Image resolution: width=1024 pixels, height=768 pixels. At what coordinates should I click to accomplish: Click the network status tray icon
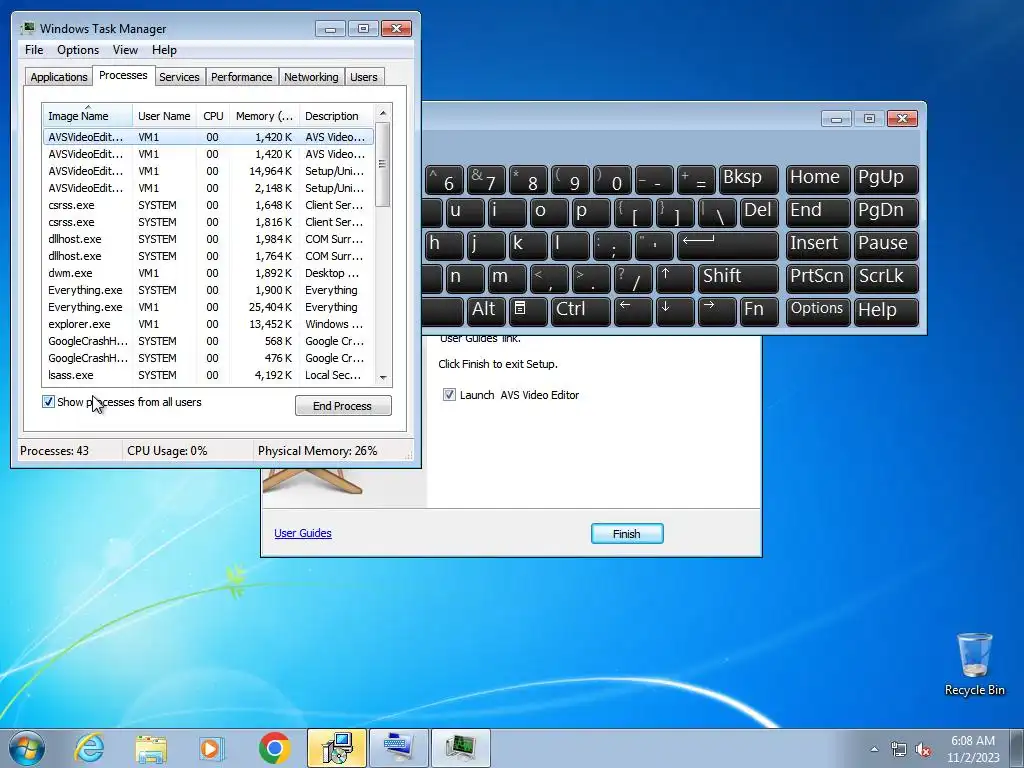pos(899,749)
